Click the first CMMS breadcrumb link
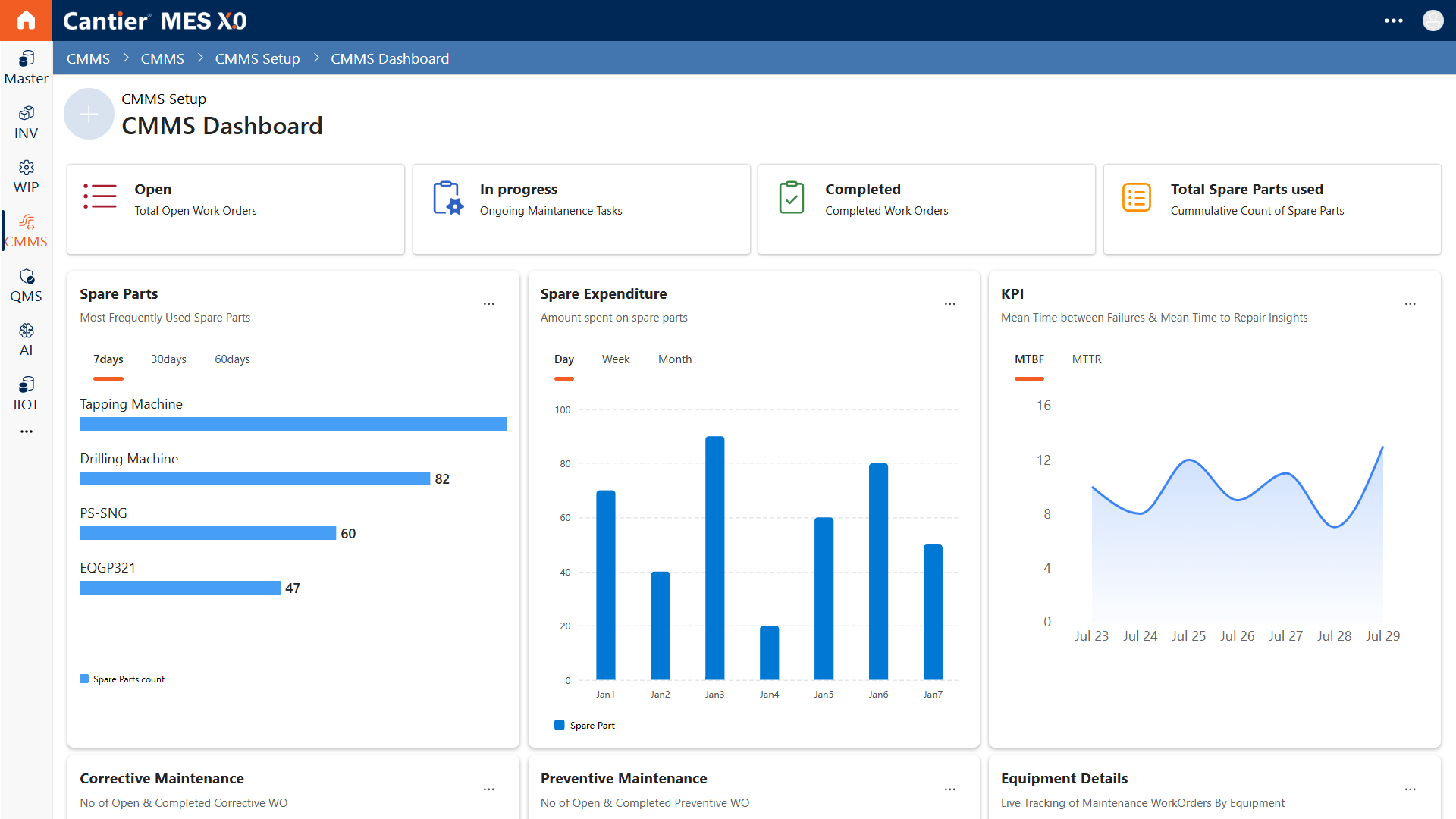 [88, 58]
